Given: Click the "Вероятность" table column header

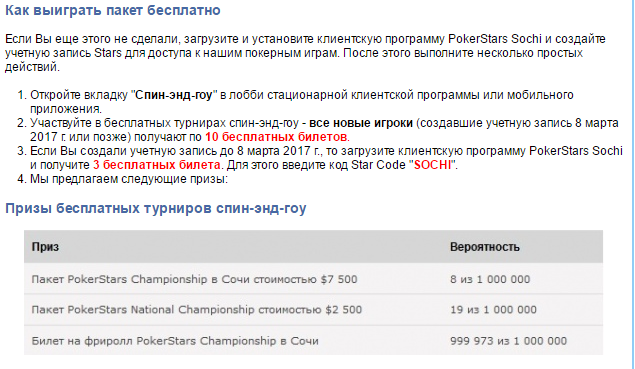Looking at the screenshot, I should click(484, 247).
